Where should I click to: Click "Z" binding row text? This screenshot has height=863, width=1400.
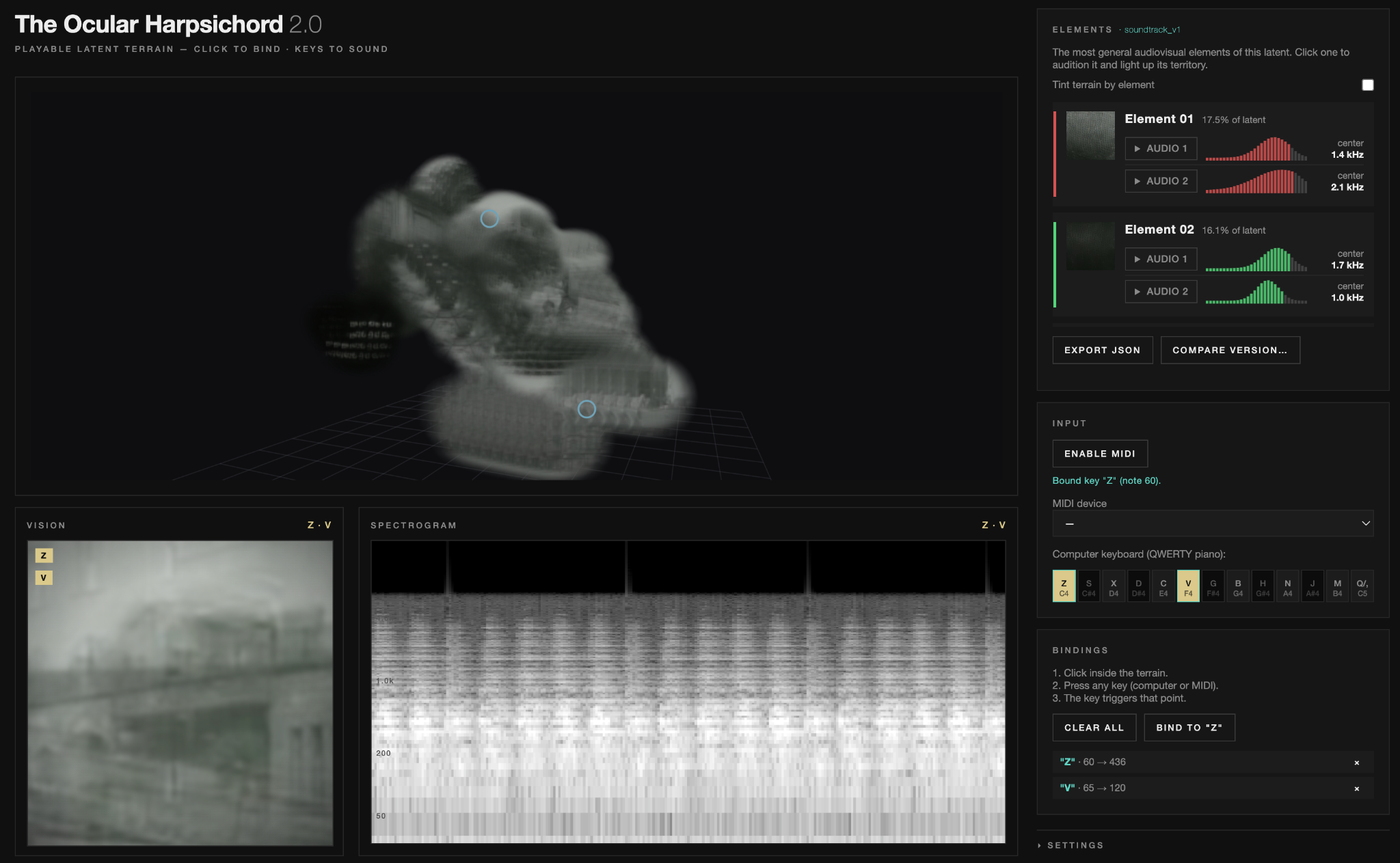point(1092,762)
